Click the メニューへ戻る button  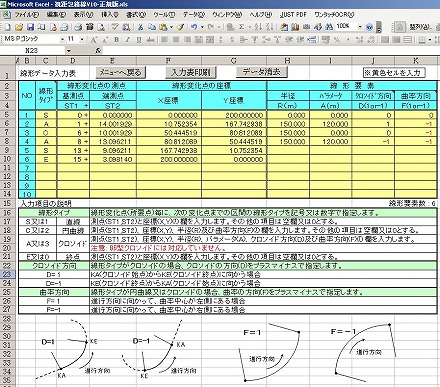(x=121, y=72)
